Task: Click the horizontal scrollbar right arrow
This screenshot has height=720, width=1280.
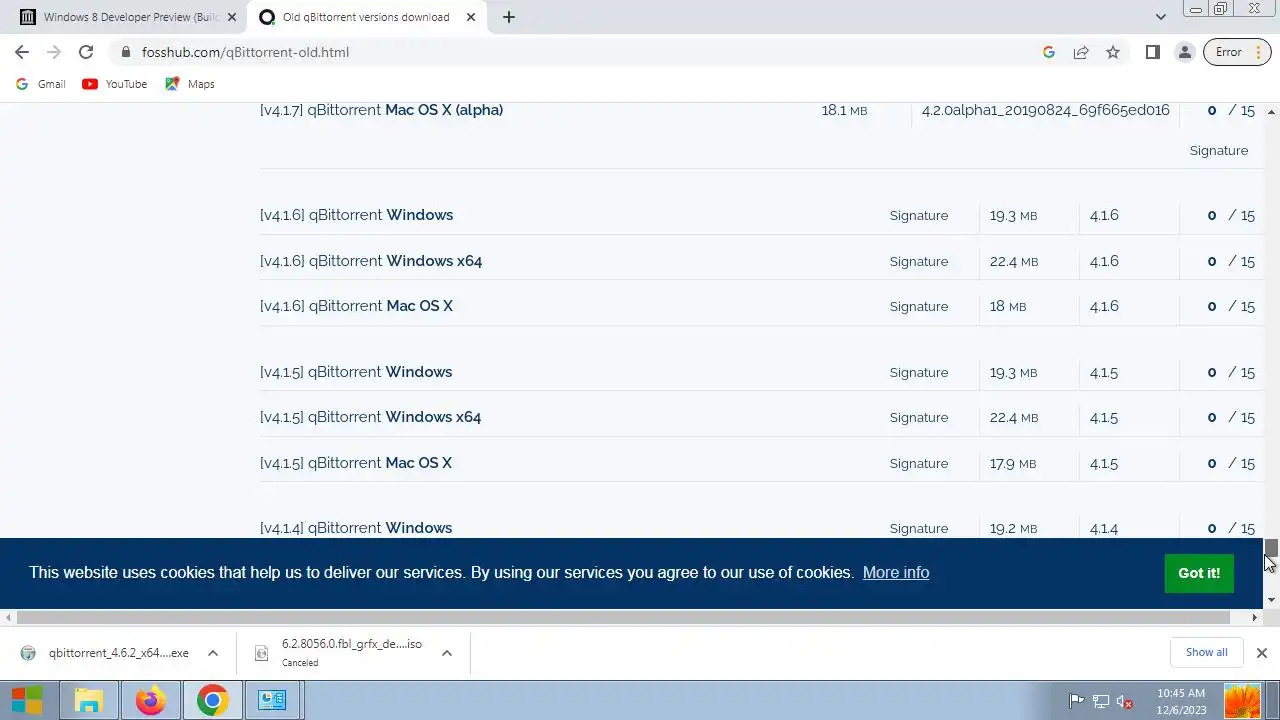Action: pyautogui.click(x=1255, y=617)
